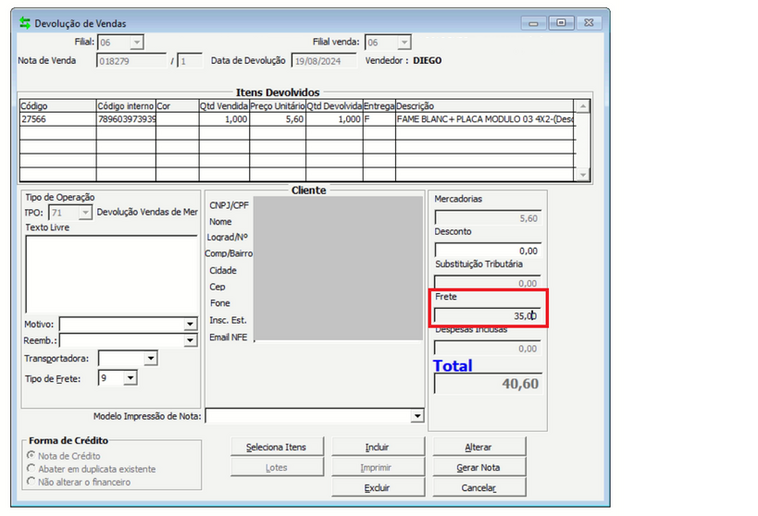Expand Modelo Impressão de Nota dropdown
The height and width of the screenshot is (516, 758).
[x=417, y=416]
